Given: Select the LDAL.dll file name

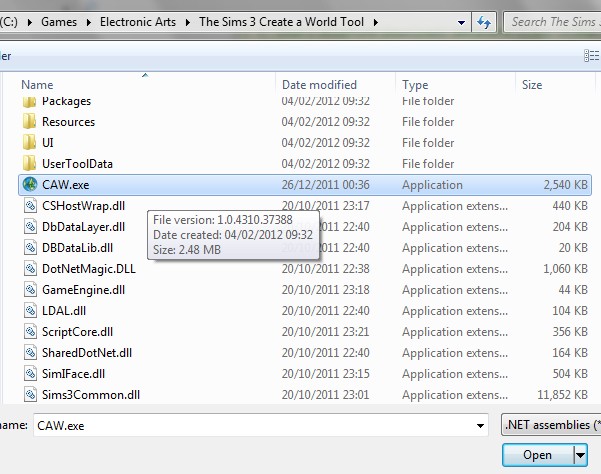Looking at the screenshot, I should point(64,311).
